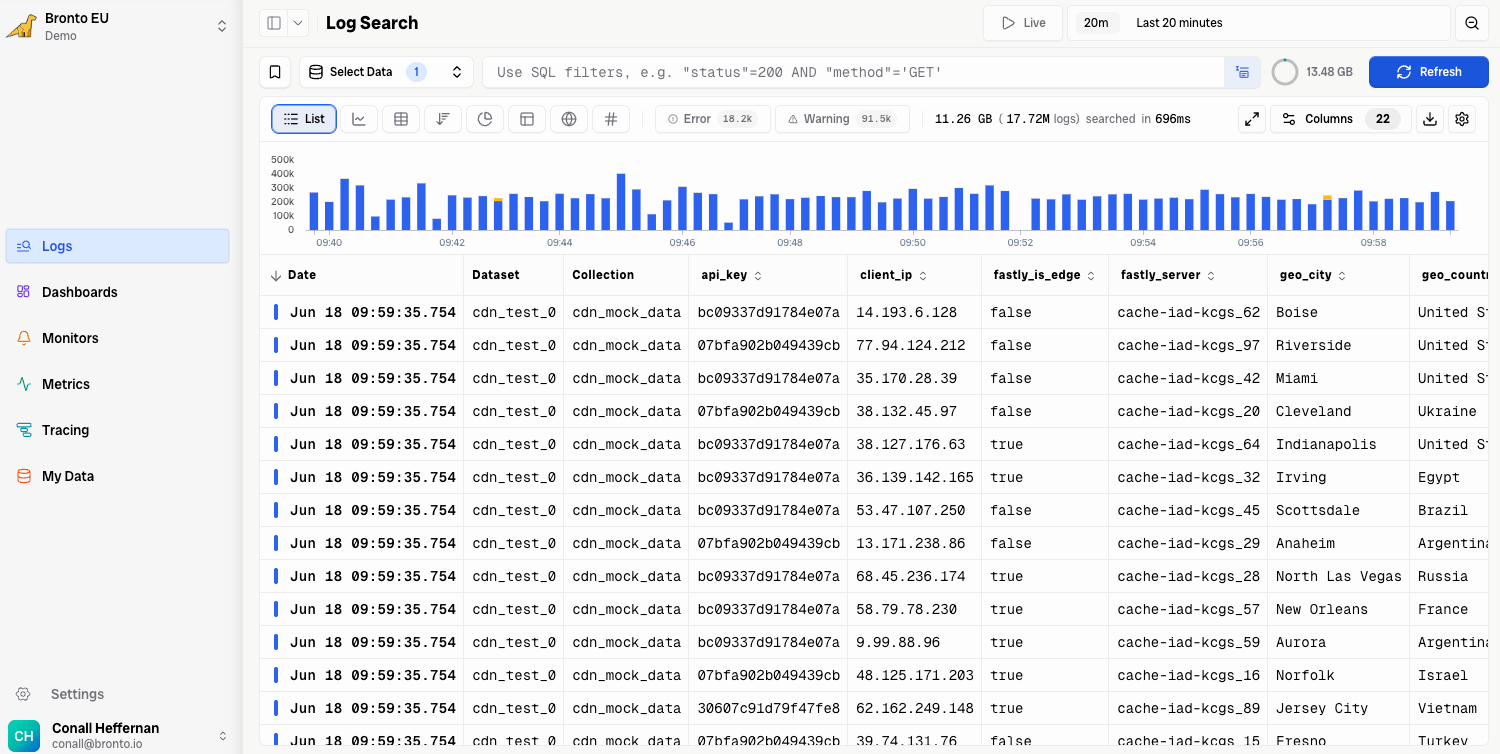Click the Bronto dinosaur logo
Viewport: 1500px width, 754px height.
tap(22, 26)
